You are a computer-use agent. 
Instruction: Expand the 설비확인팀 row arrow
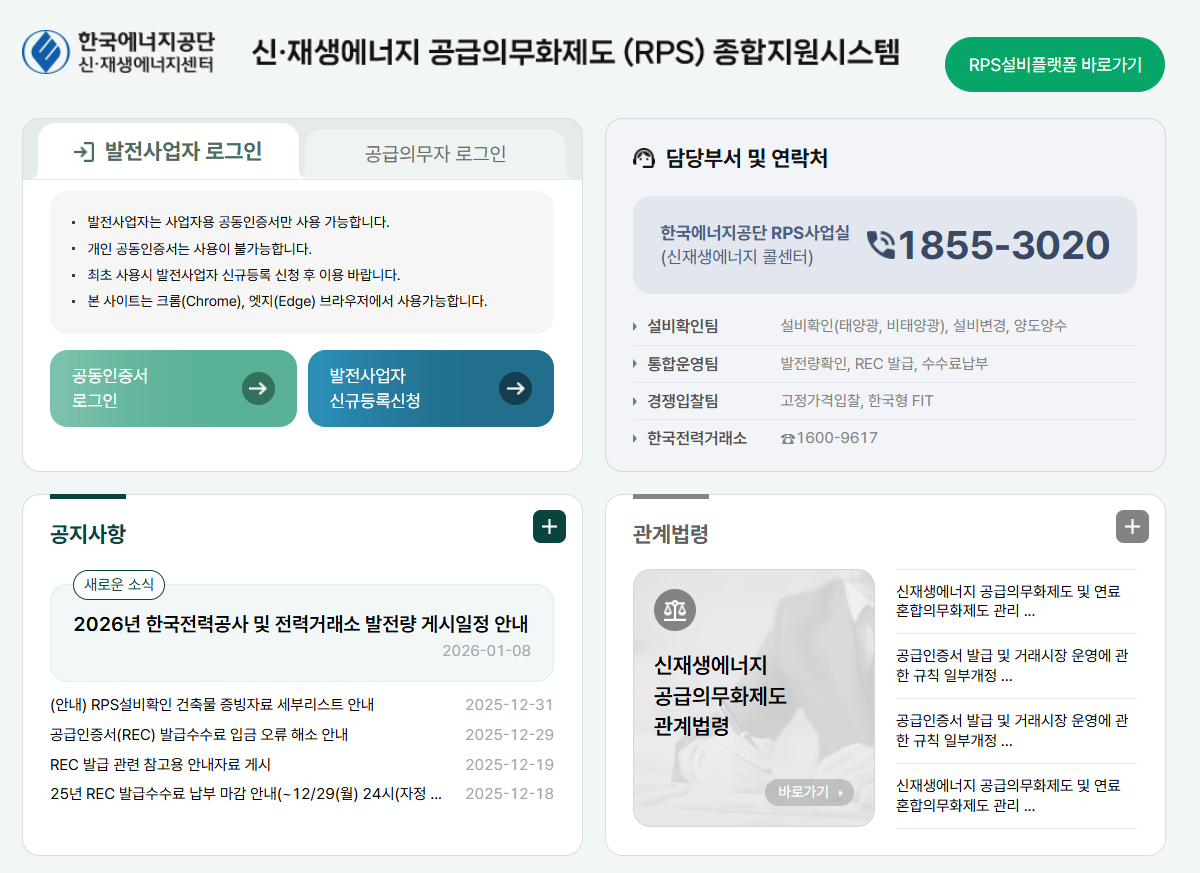point(635,327)
